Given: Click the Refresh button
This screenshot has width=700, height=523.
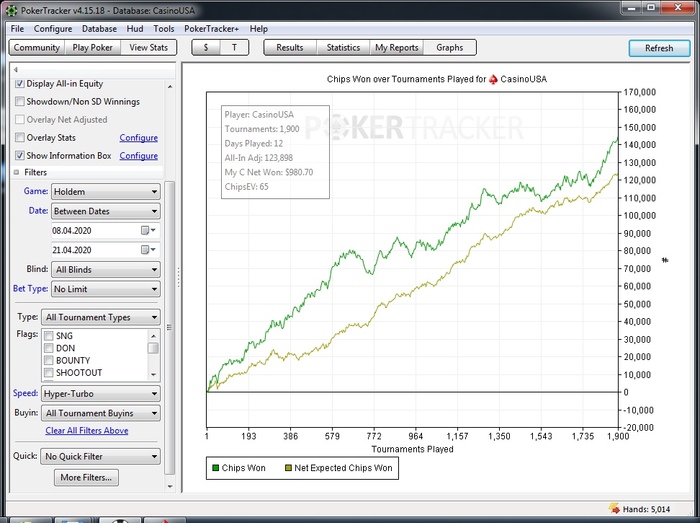Looking at the screenshot, I should (x=659, y=48).
